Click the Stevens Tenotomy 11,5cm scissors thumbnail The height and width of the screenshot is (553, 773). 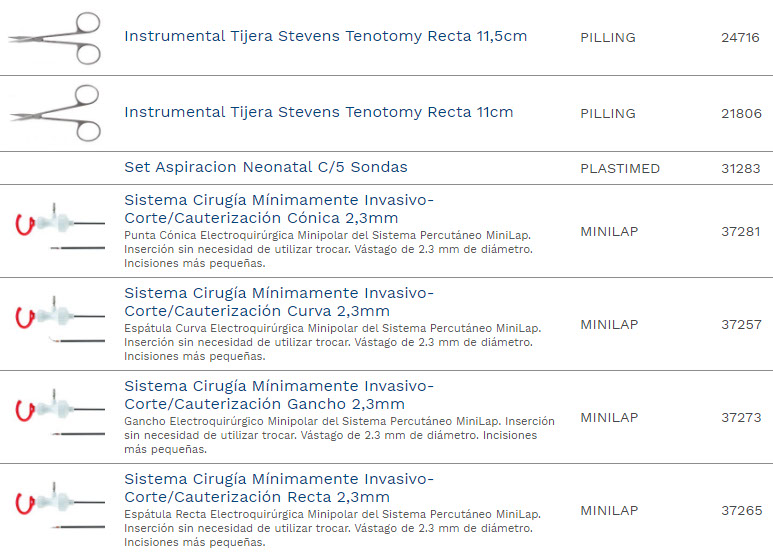coord(56,38)
